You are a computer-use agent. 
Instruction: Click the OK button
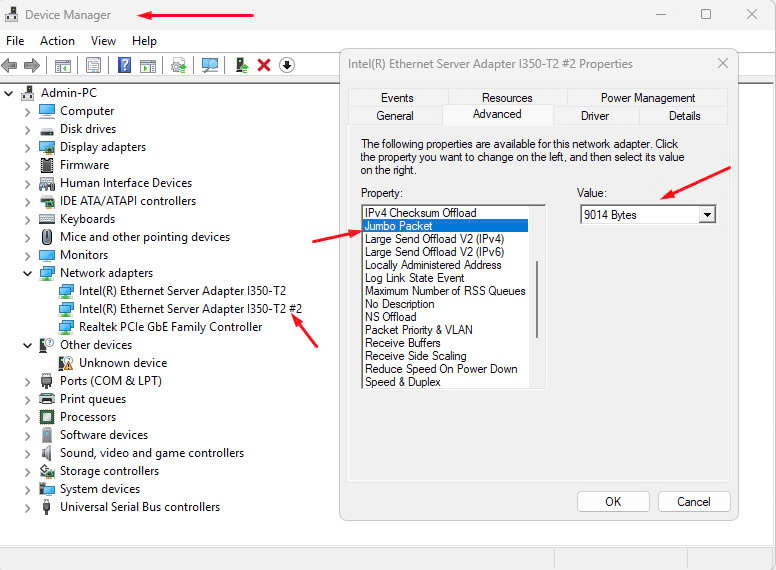pos(613,502)
